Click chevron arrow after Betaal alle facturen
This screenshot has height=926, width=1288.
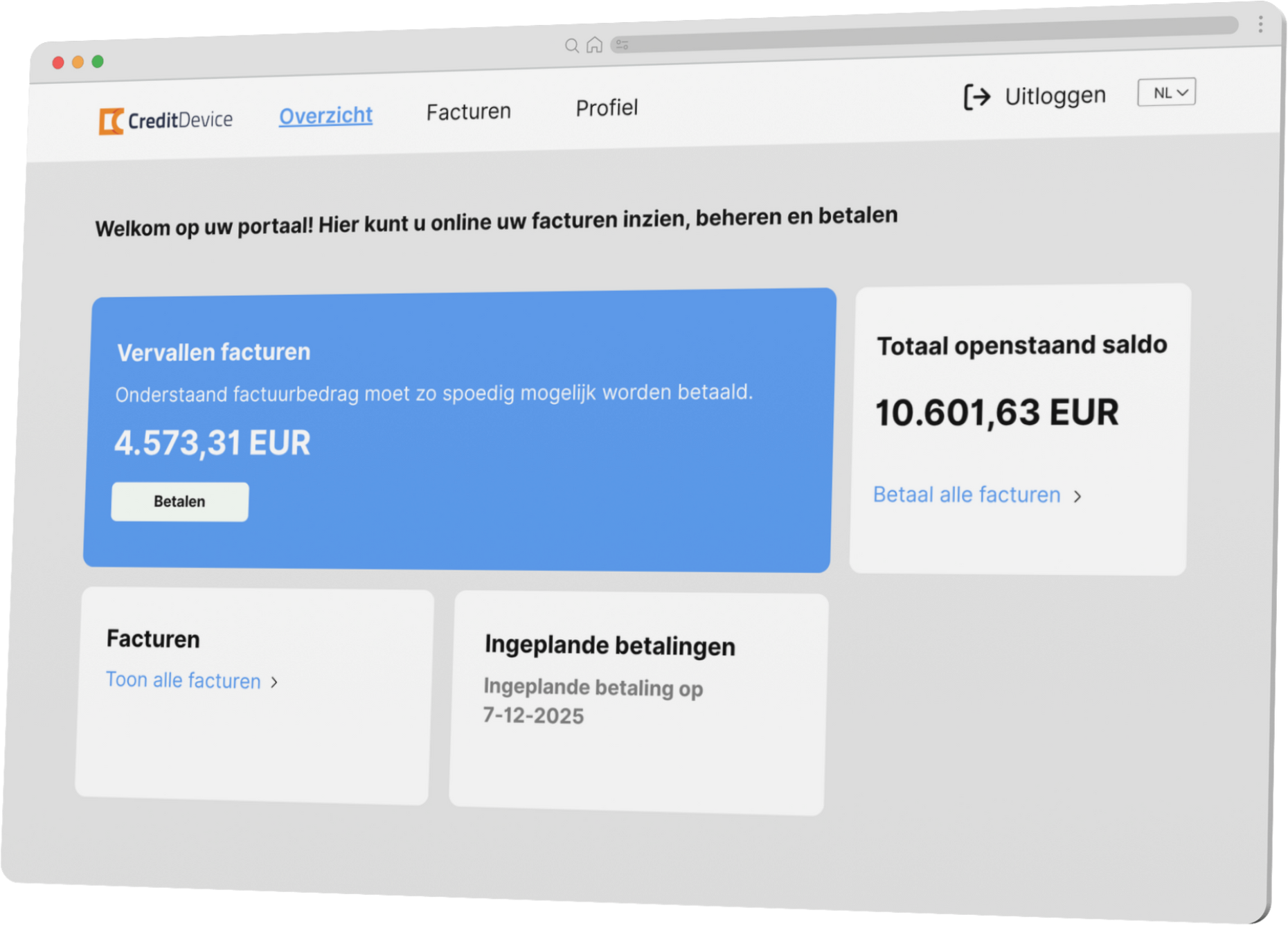pyautogui.click(x=1077, y=496)
